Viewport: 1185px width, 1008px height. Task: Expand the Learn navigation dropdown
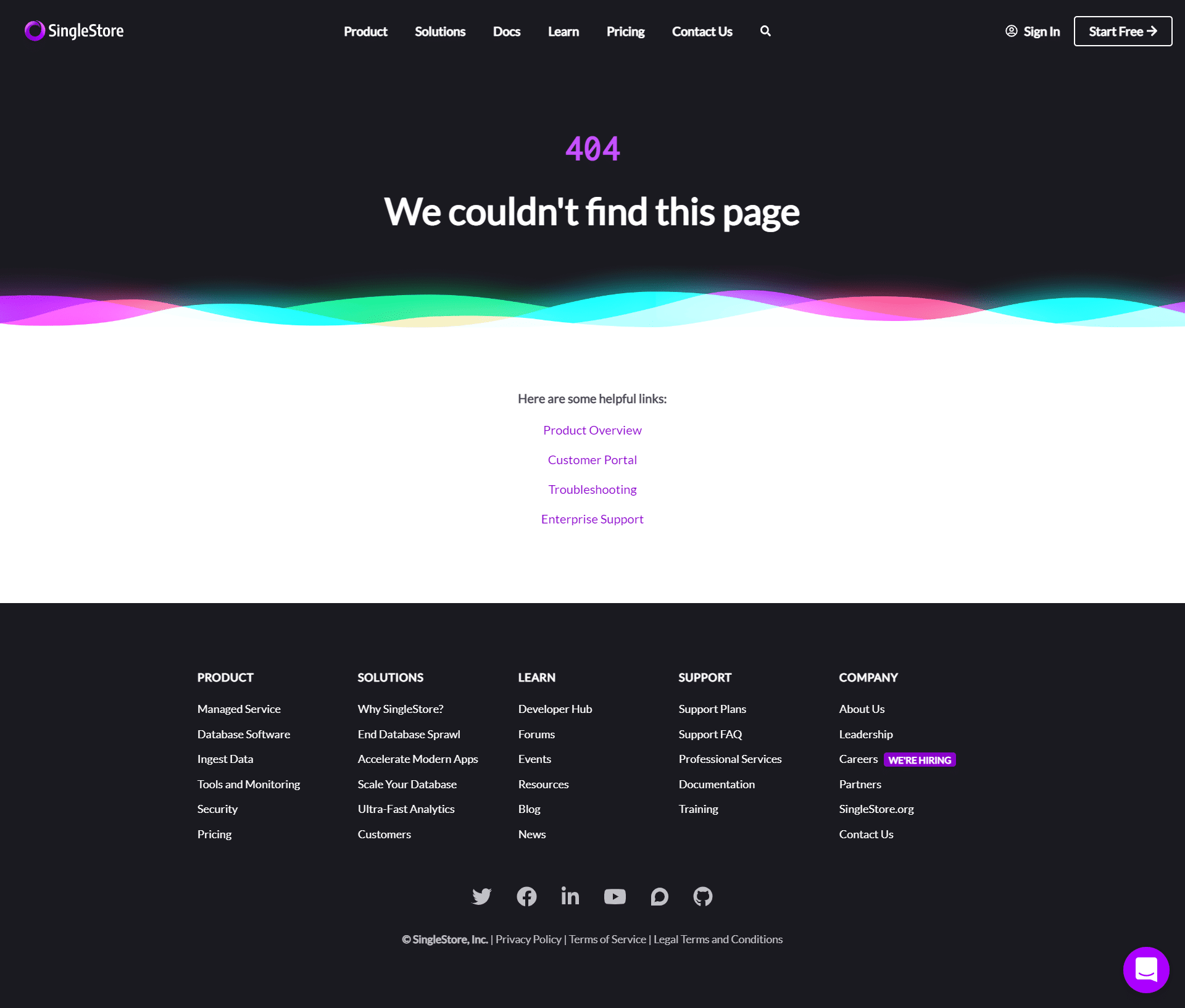tap(563, 31)
